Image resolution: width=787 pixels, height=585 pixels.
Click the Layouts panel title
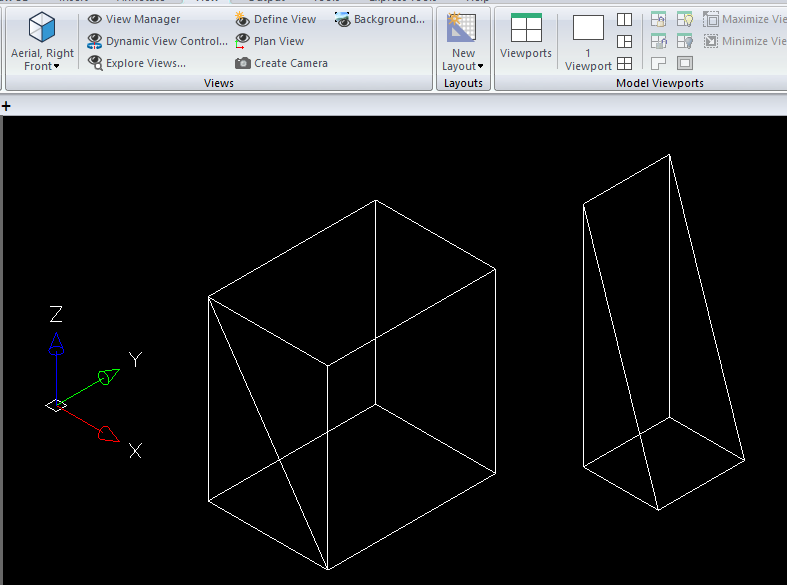click(x=463, y=83)
